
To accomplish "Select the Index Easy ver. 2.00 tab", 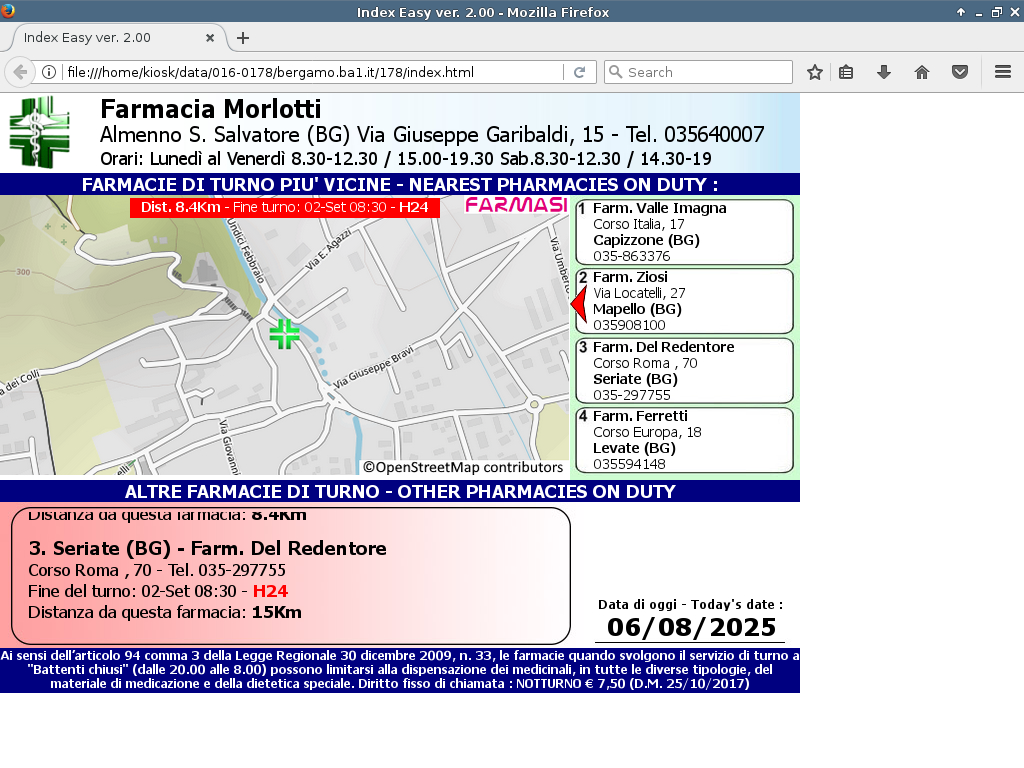I will pyautogui.click(x=100, y=38).
